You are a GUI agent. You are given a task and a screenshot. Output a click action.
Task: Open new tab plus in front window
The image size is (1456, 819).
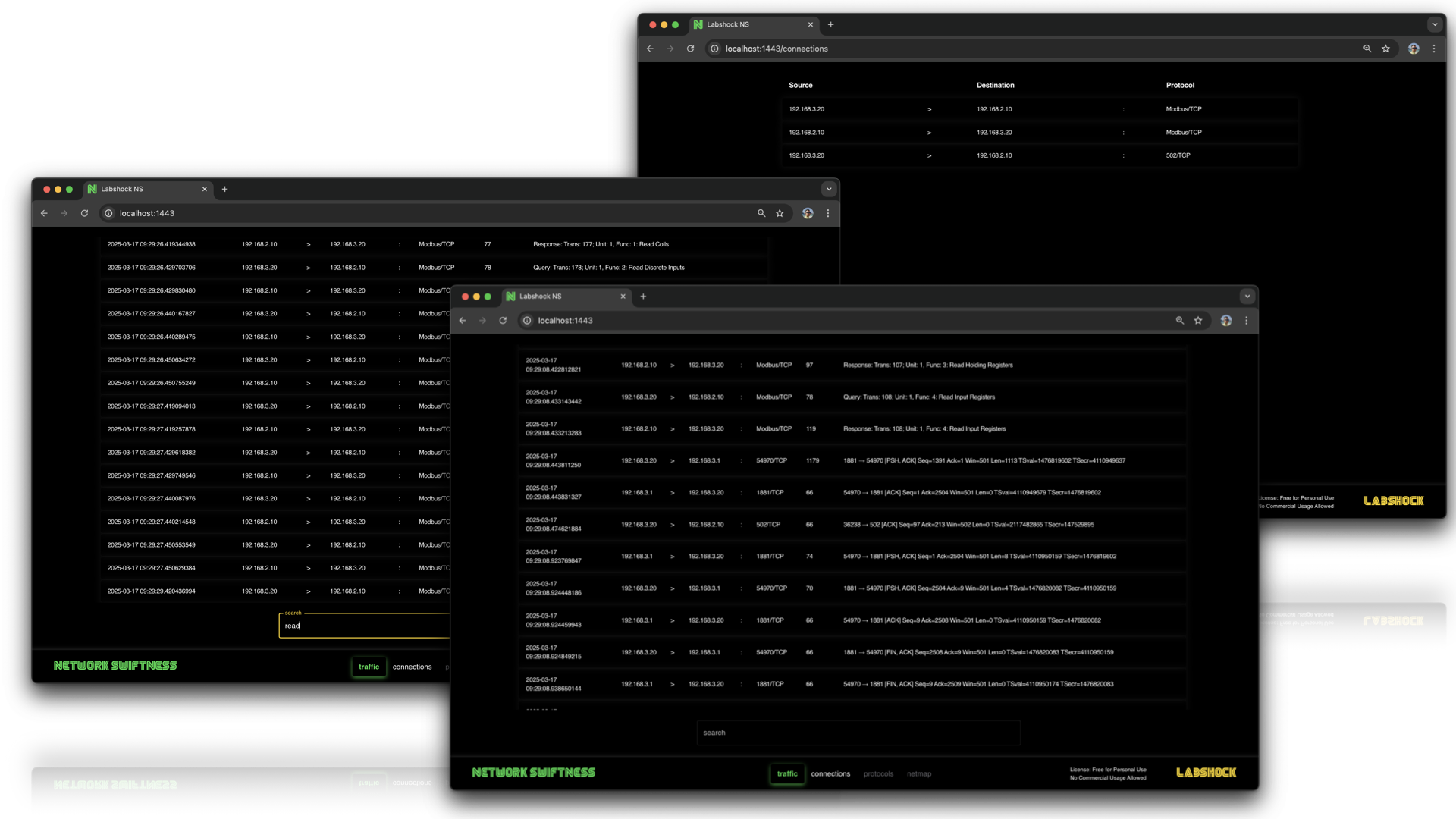(x=643, y=297)
